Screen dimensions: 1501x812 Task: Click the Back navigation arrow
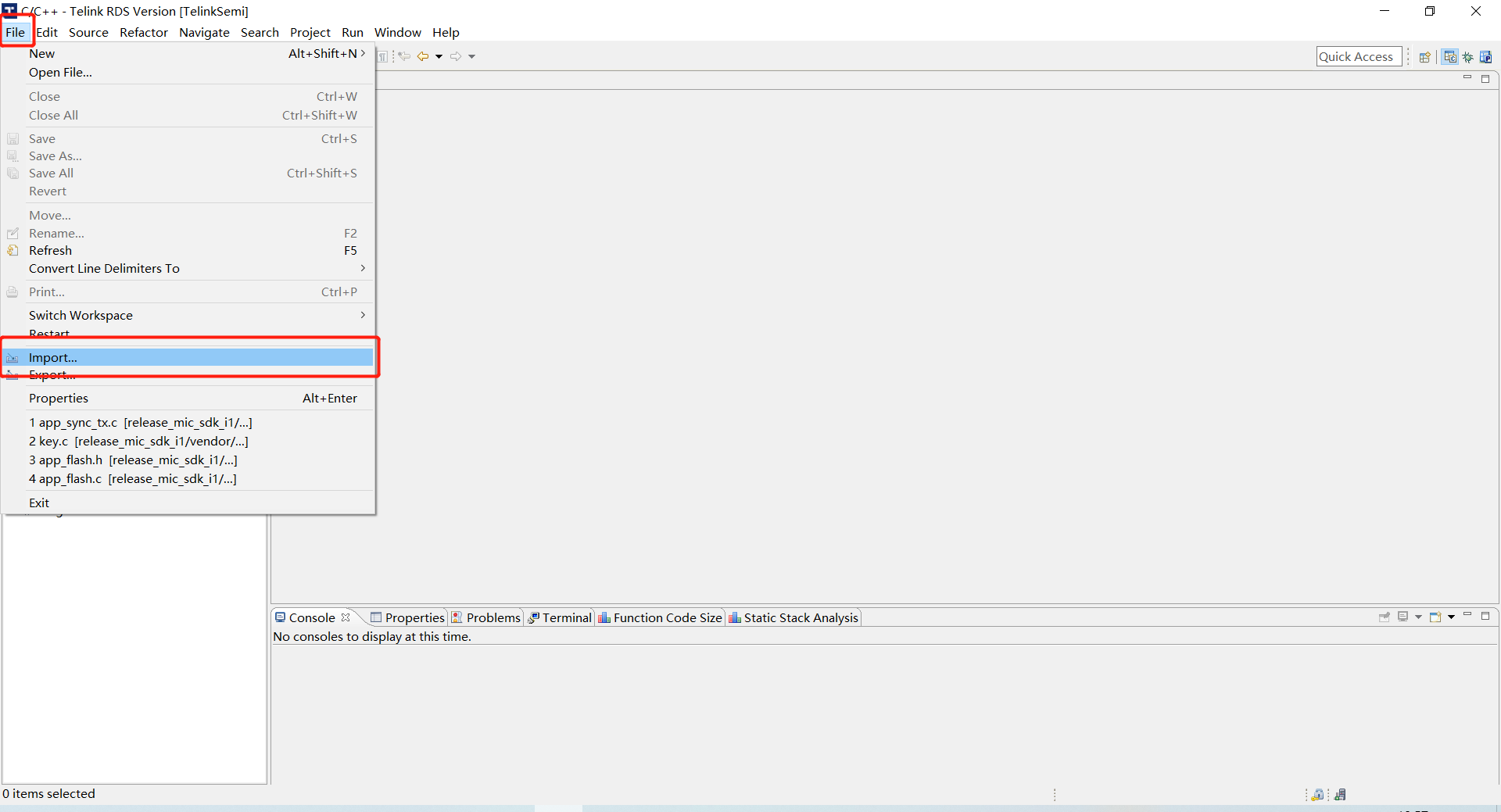click(x=425, y=55)
